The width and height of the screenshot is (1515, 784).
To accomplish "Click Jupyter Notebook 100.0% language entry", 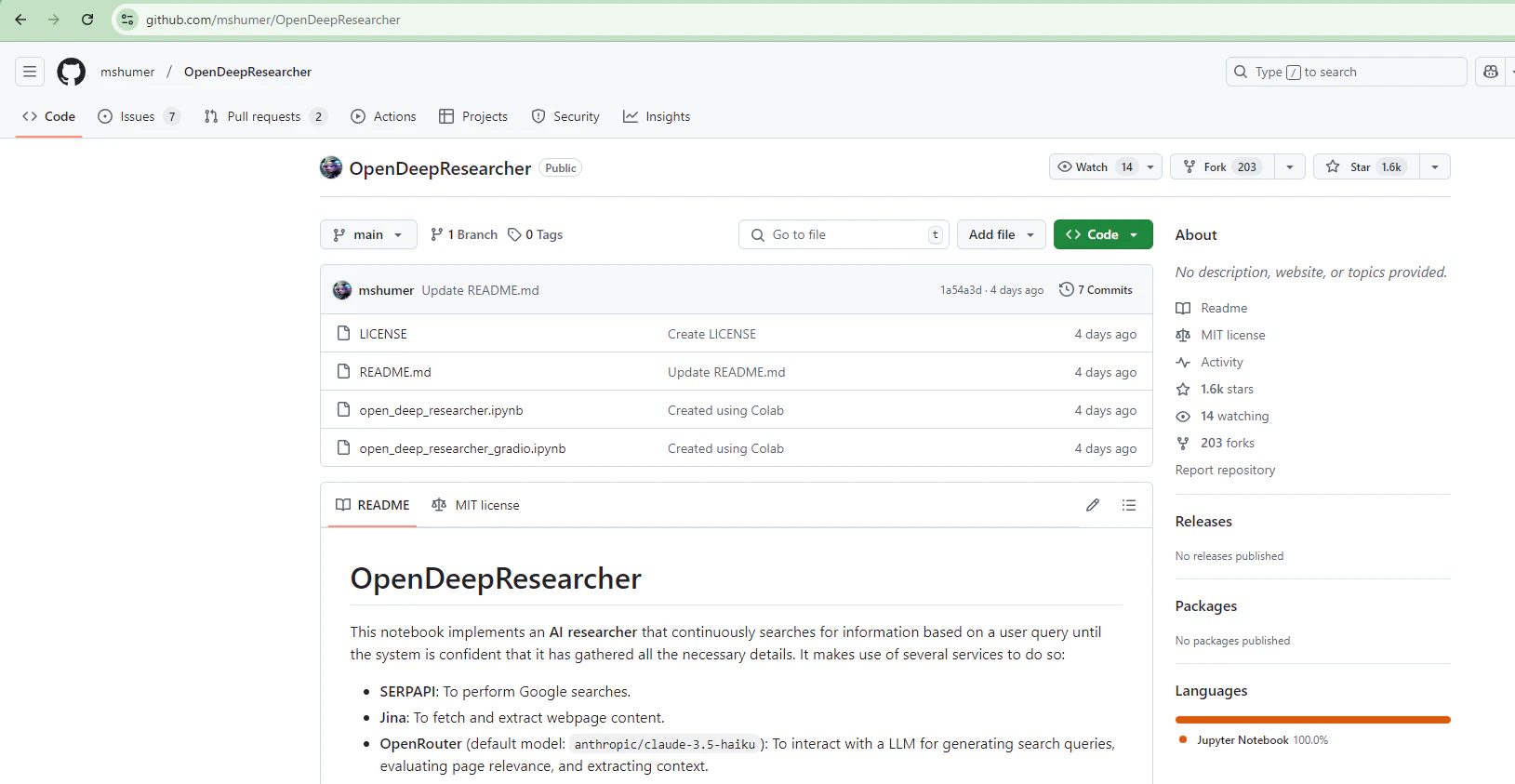I will pos(1254,740).
